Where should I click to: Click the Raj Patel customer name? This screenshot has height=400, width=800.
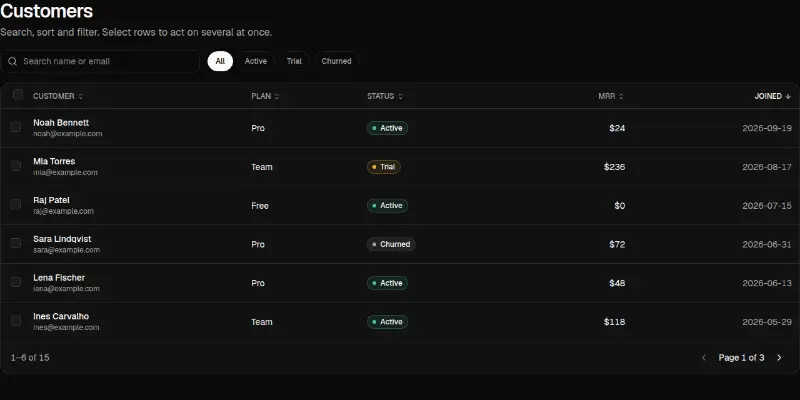pyautogui.click(x=52, y=201)
